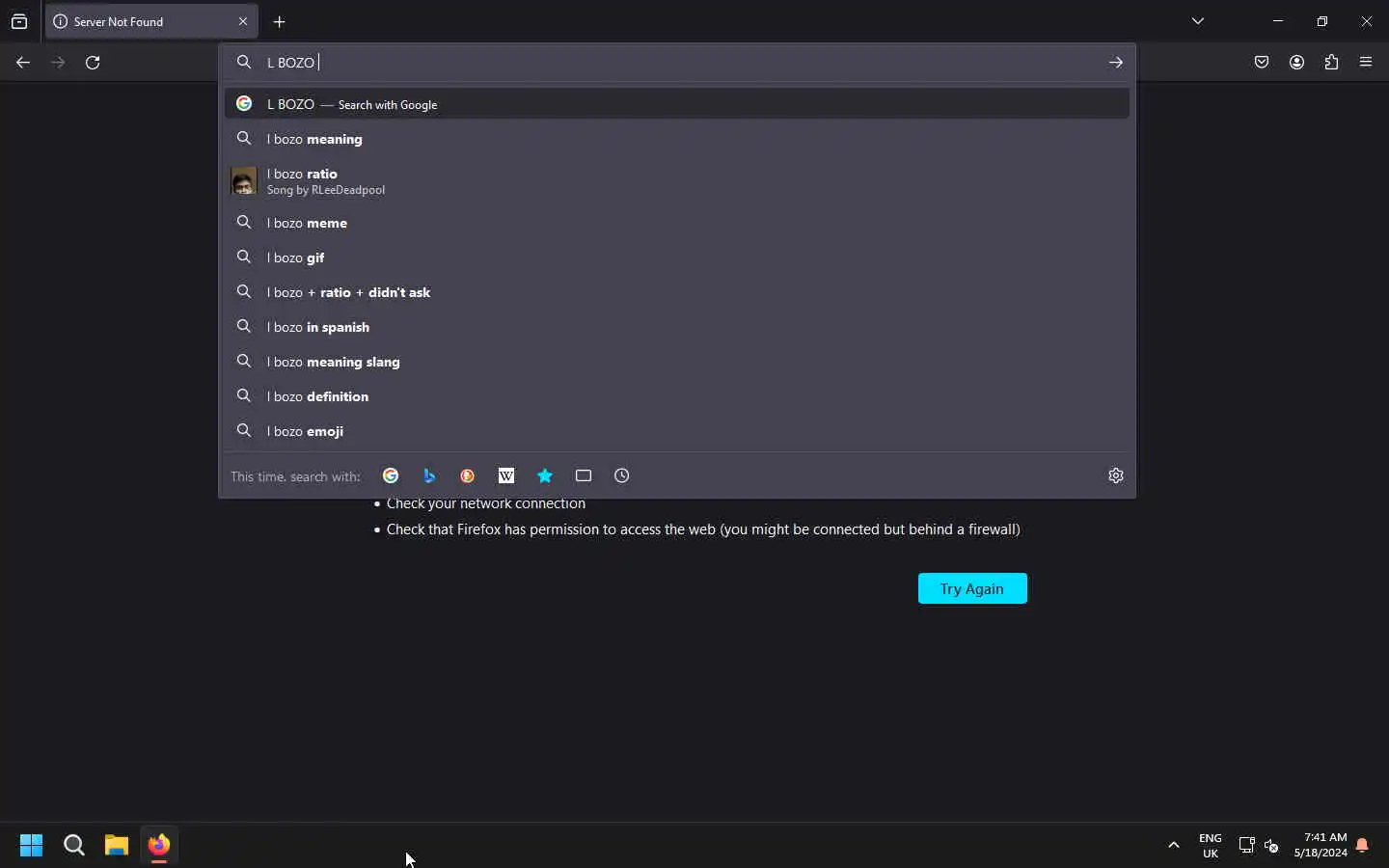Search in Bookmarks star icon

point(545,475)
